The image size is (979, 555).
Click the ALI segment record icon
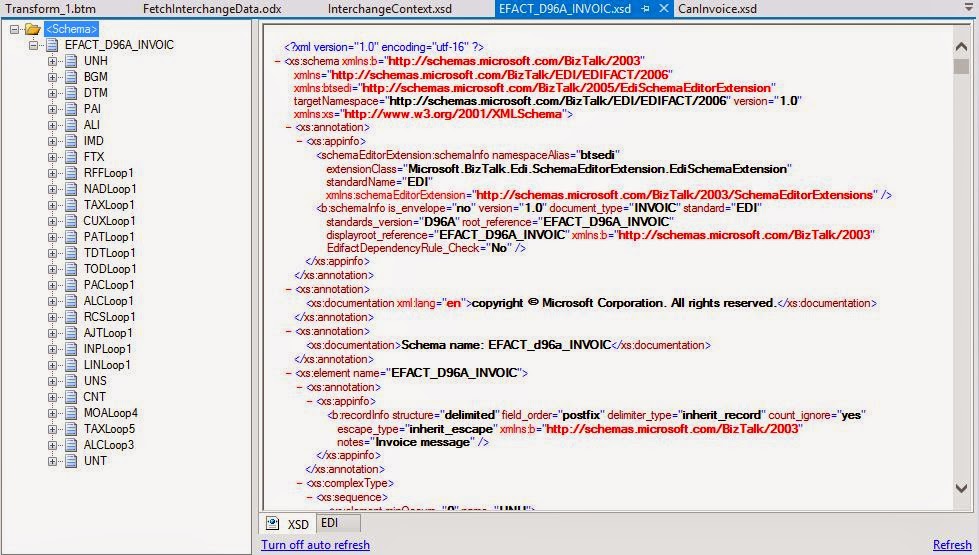(x=71, y=125)
